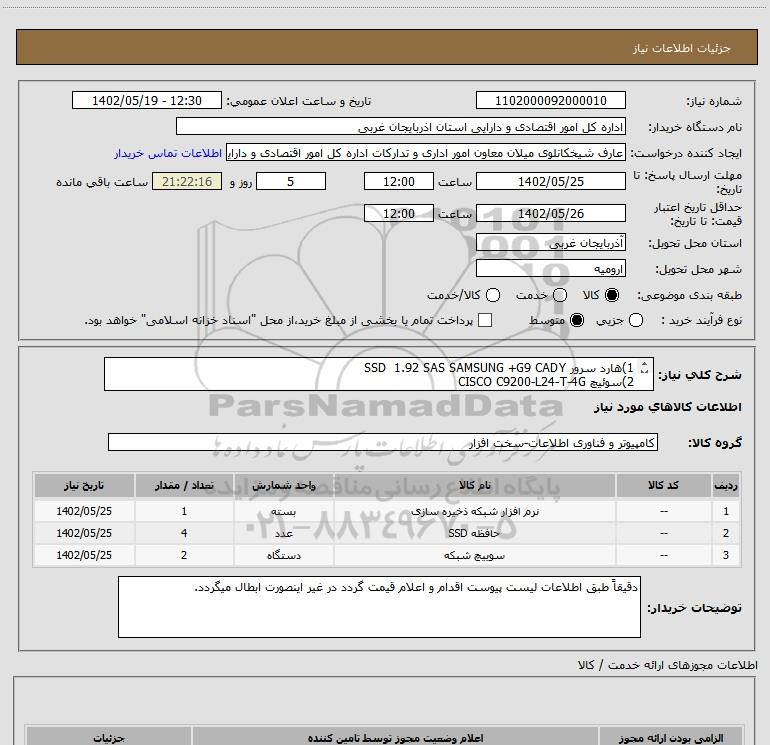Screen dimensions: 770x745
Task: Click quantity 2 in the network switch row
Action: [184, 555]
